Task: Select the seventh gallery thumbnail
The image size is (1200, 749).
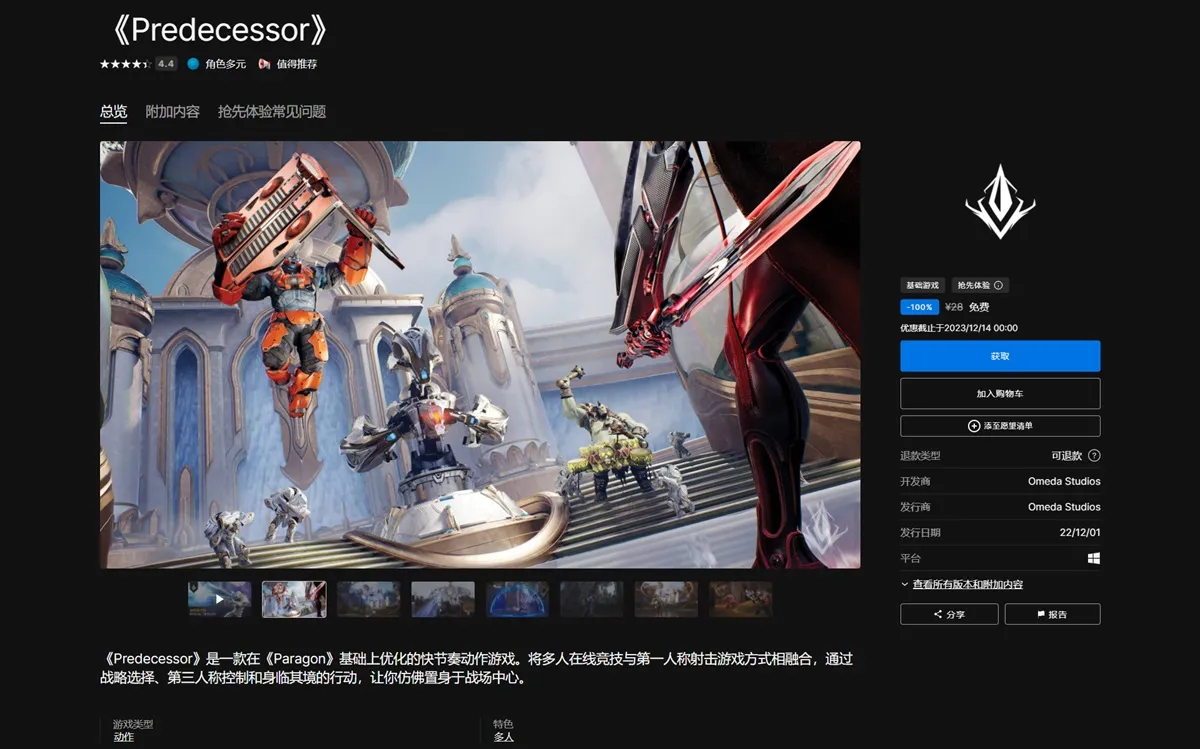Action: coord(667,599)
